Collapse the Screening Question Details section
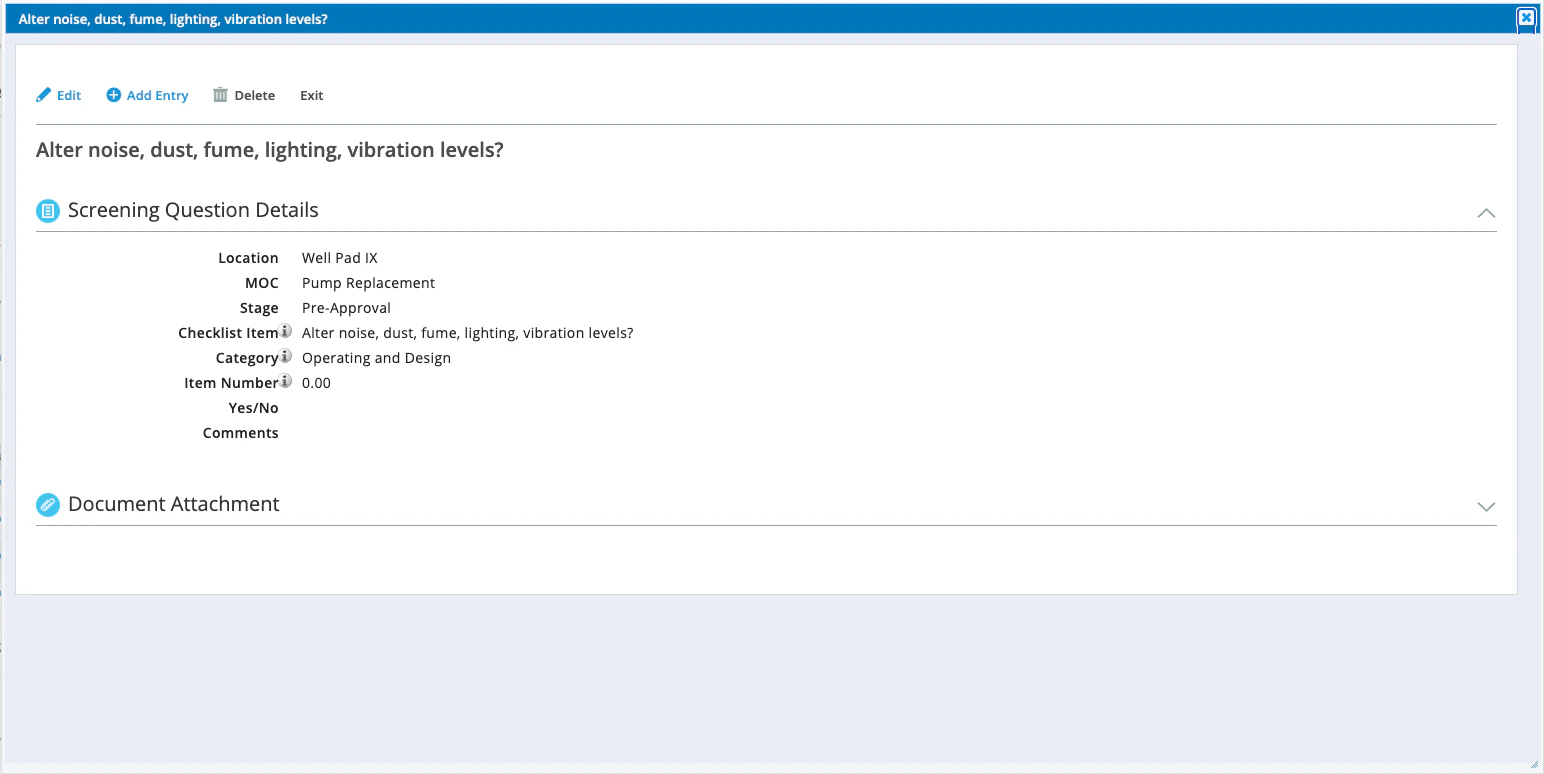The height and width of the screenshot is (774, 1544). point(1486,213)
